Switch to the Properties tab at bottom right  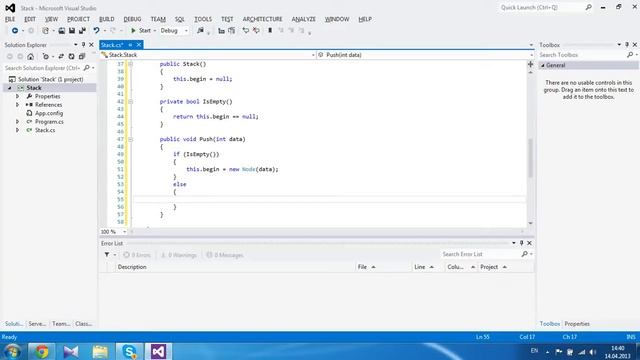(x=577, y=324)
